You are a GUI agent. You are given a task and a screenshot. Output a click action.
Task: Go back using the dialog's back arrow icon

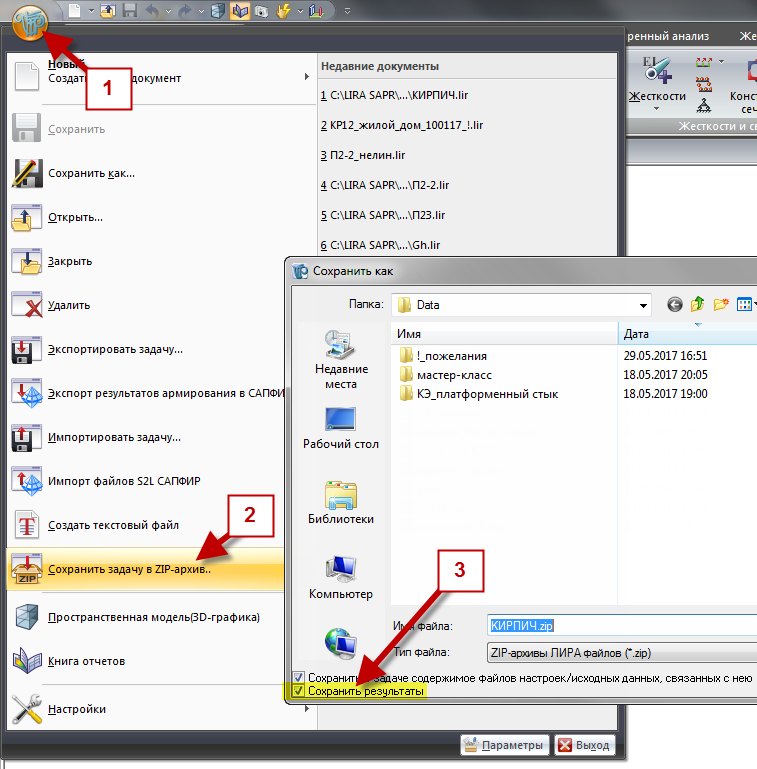[x=675, y=305]
